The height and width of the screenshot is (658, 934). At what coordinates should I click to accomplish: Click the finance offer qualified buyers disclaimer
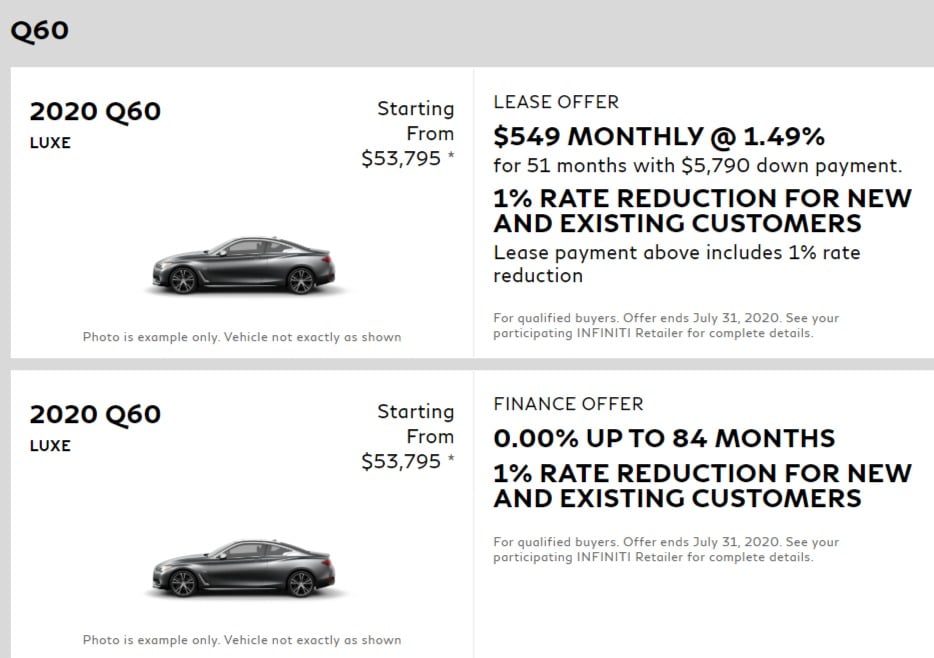(x=666, y=550)
